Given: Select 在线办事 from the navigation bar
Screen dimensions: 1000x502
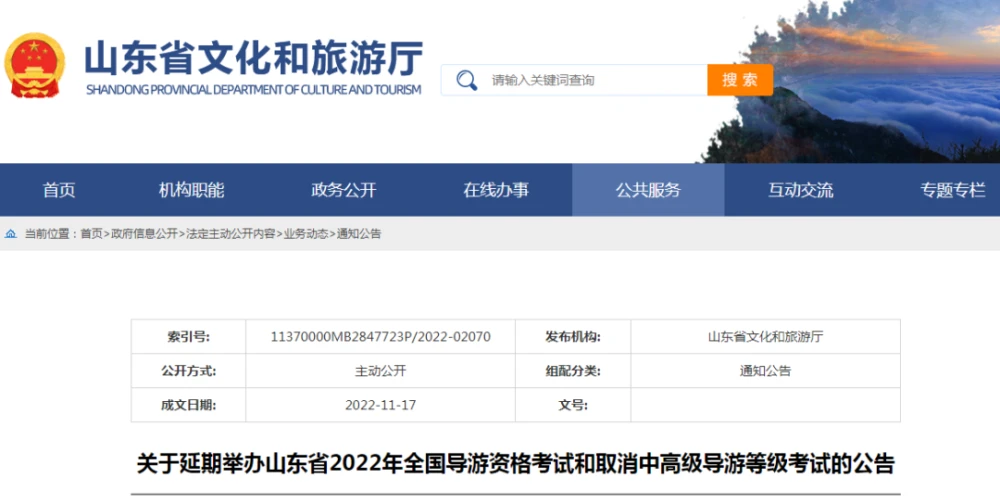Looking at the screenshot, I should pyautogui.click(x=496, y=190).
